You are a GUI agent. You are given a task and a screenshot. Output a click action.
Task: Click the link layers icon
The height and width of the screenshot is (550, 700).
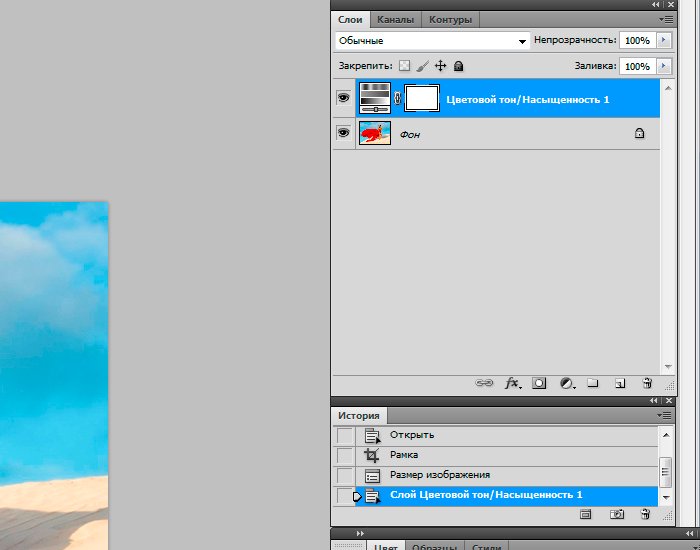click(484, 383)
